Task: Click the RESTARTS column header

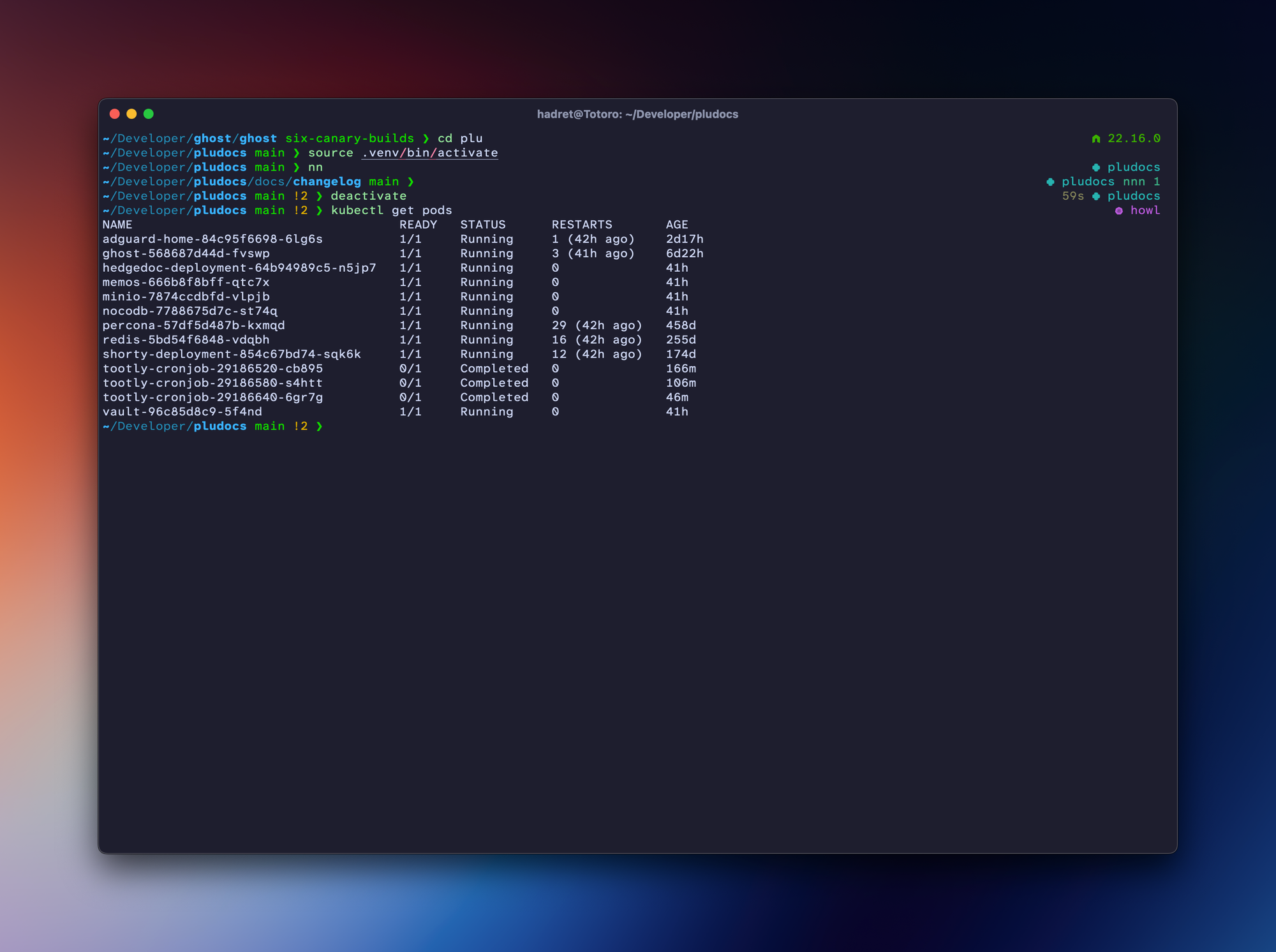Action: click(581, 225)
